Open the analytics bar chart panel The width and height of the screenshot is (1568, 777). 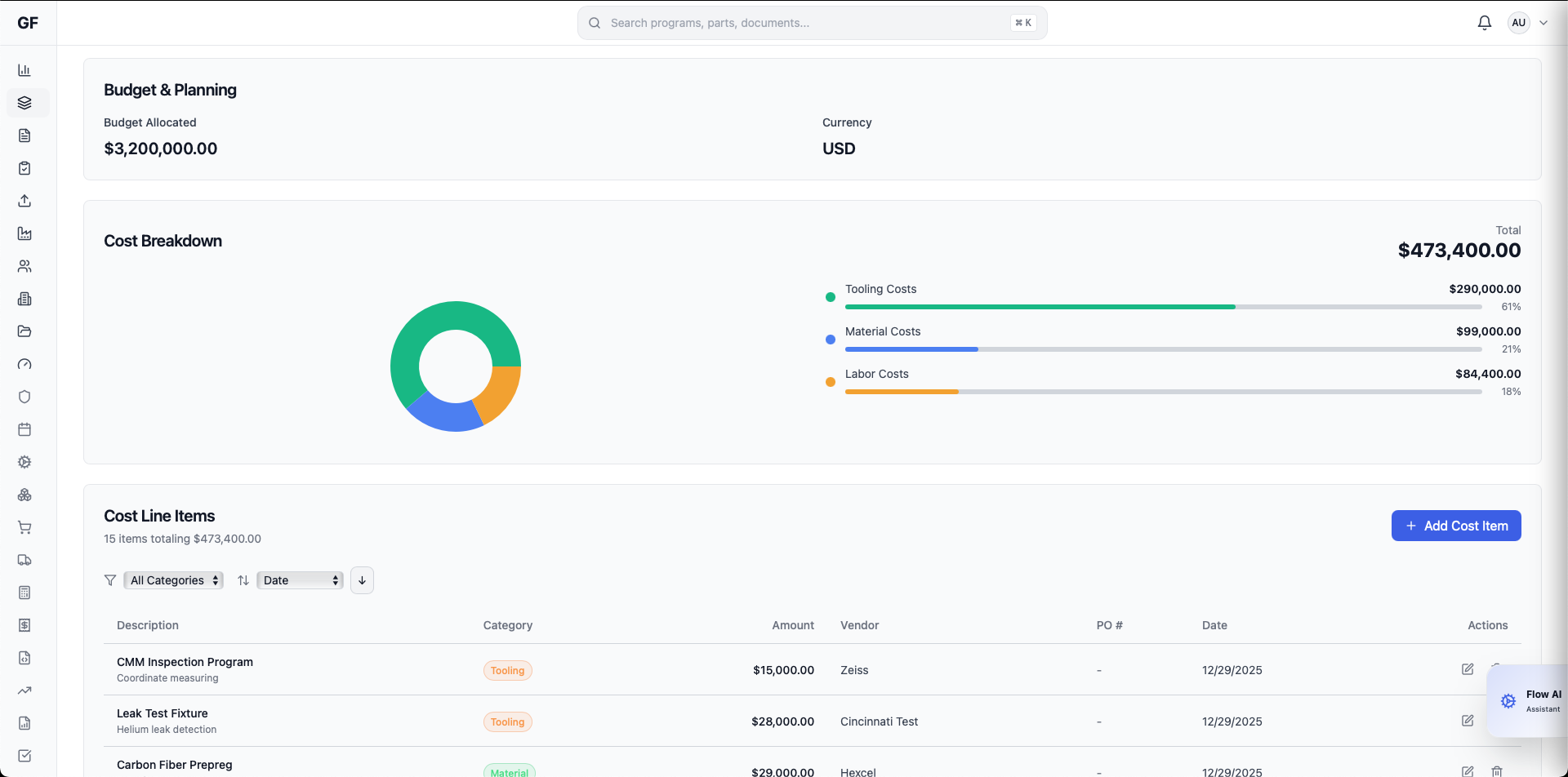pyautogui.click(x=25, y=70)
